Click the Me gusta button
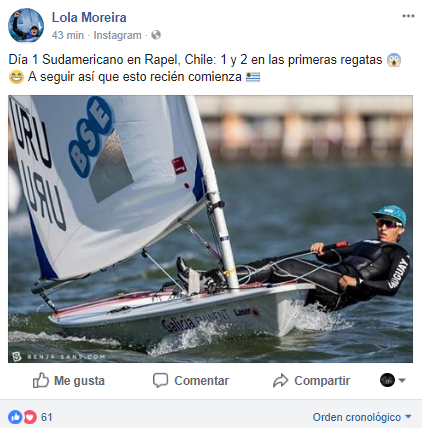This screenshot has height=428, width=422. (x=69, y=380)
